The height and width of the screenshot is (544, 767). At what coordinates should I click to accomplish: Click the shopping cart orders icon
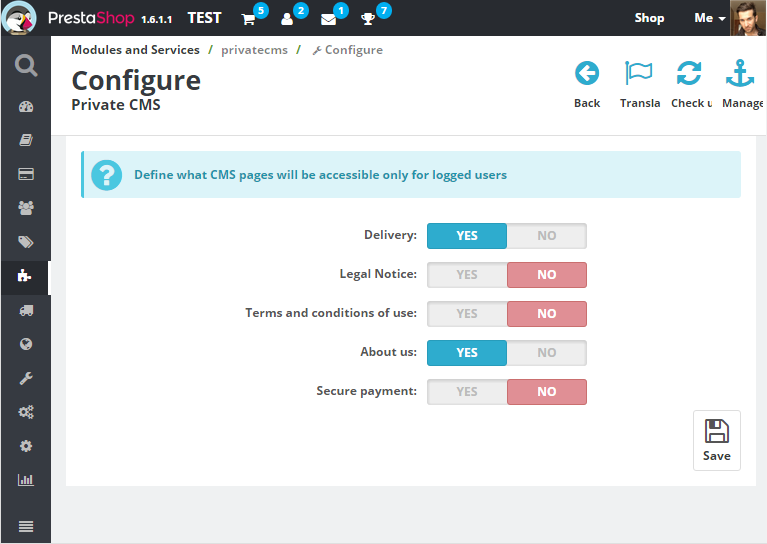click(249, 19)
